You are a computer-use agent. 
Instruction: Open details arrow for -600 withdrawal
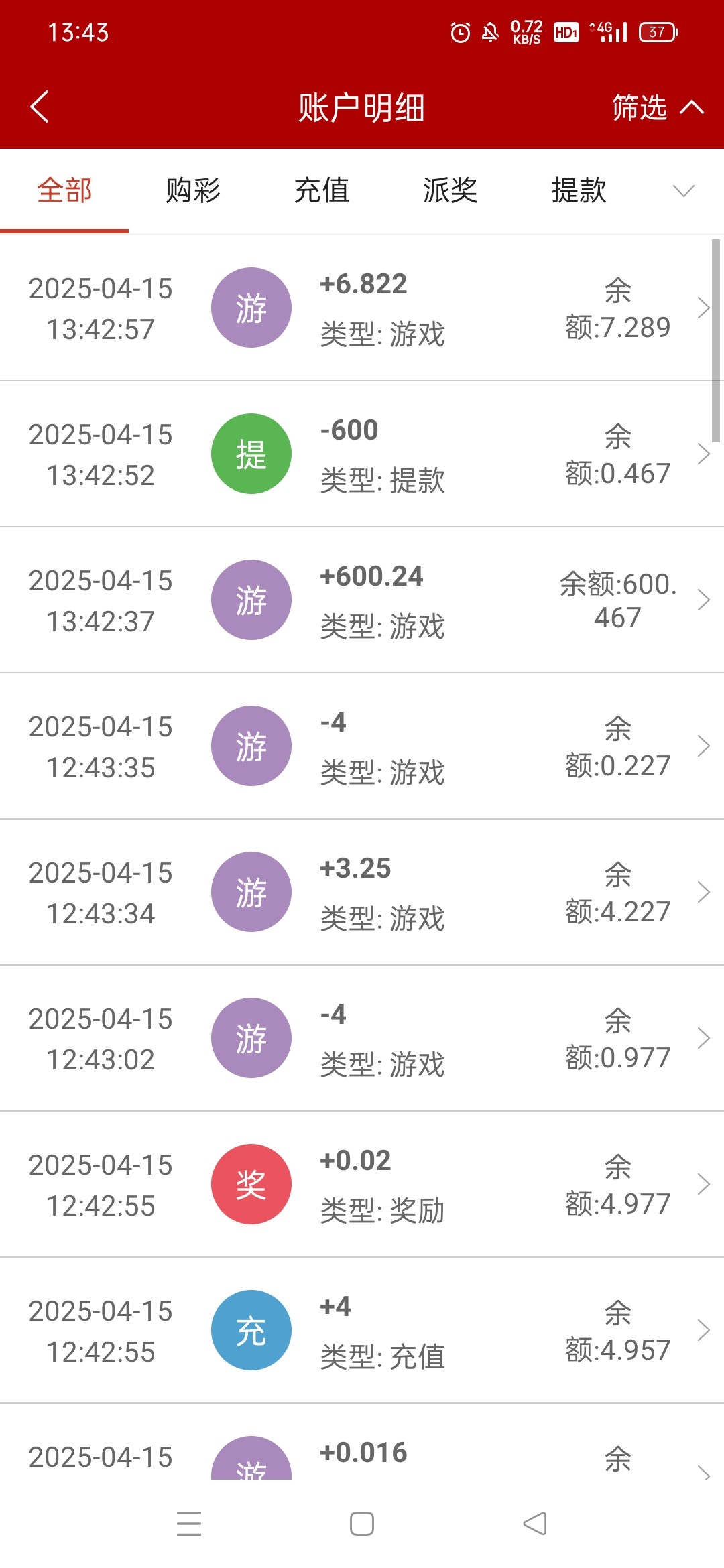703,454
